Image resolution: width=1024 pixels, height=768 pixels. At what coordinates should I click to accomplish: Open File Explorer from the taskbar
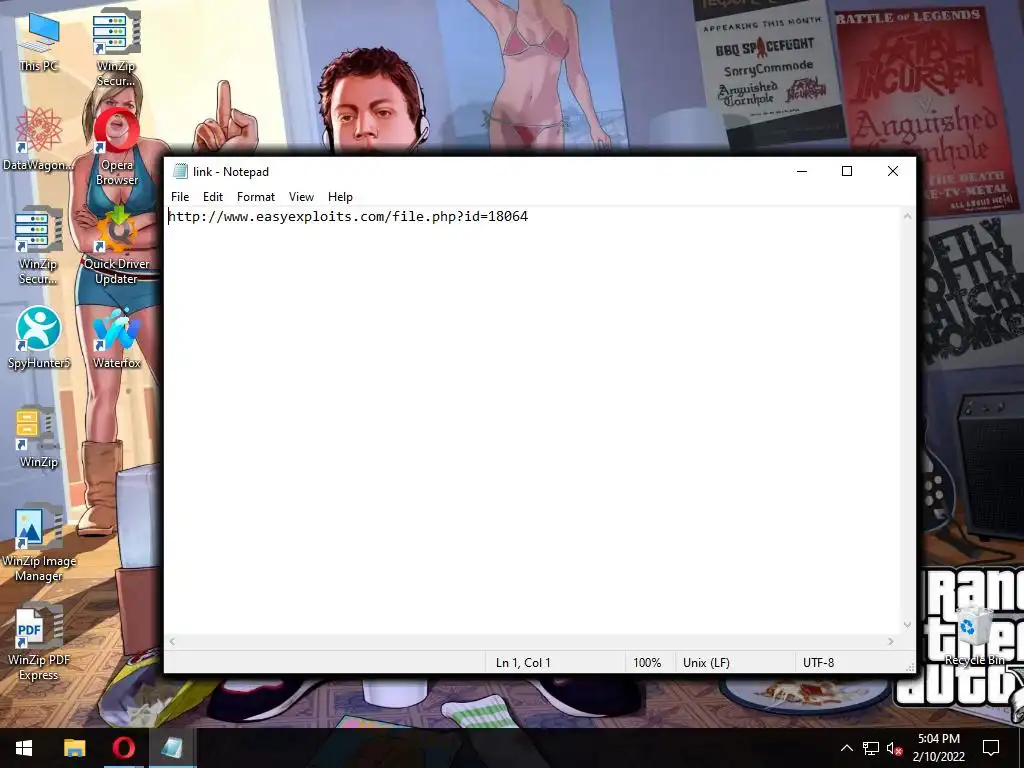click(x=74, y=748)
